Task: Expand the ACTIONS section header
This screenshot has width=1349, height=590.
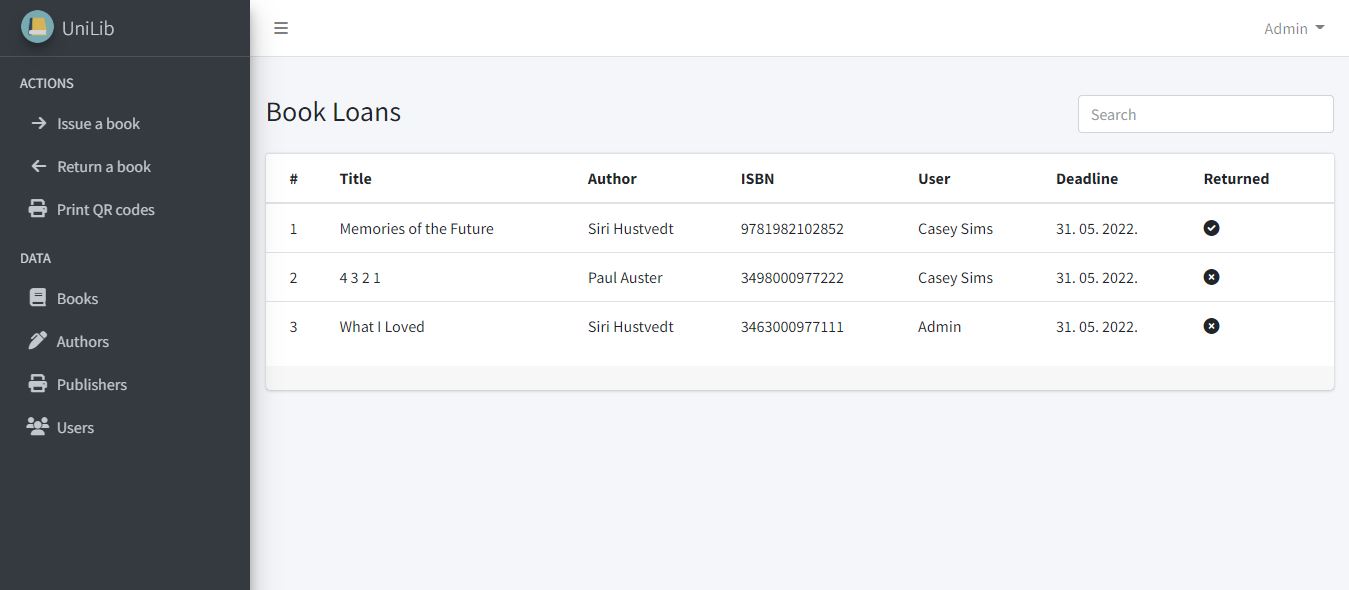Action: [x=46, y=83]
